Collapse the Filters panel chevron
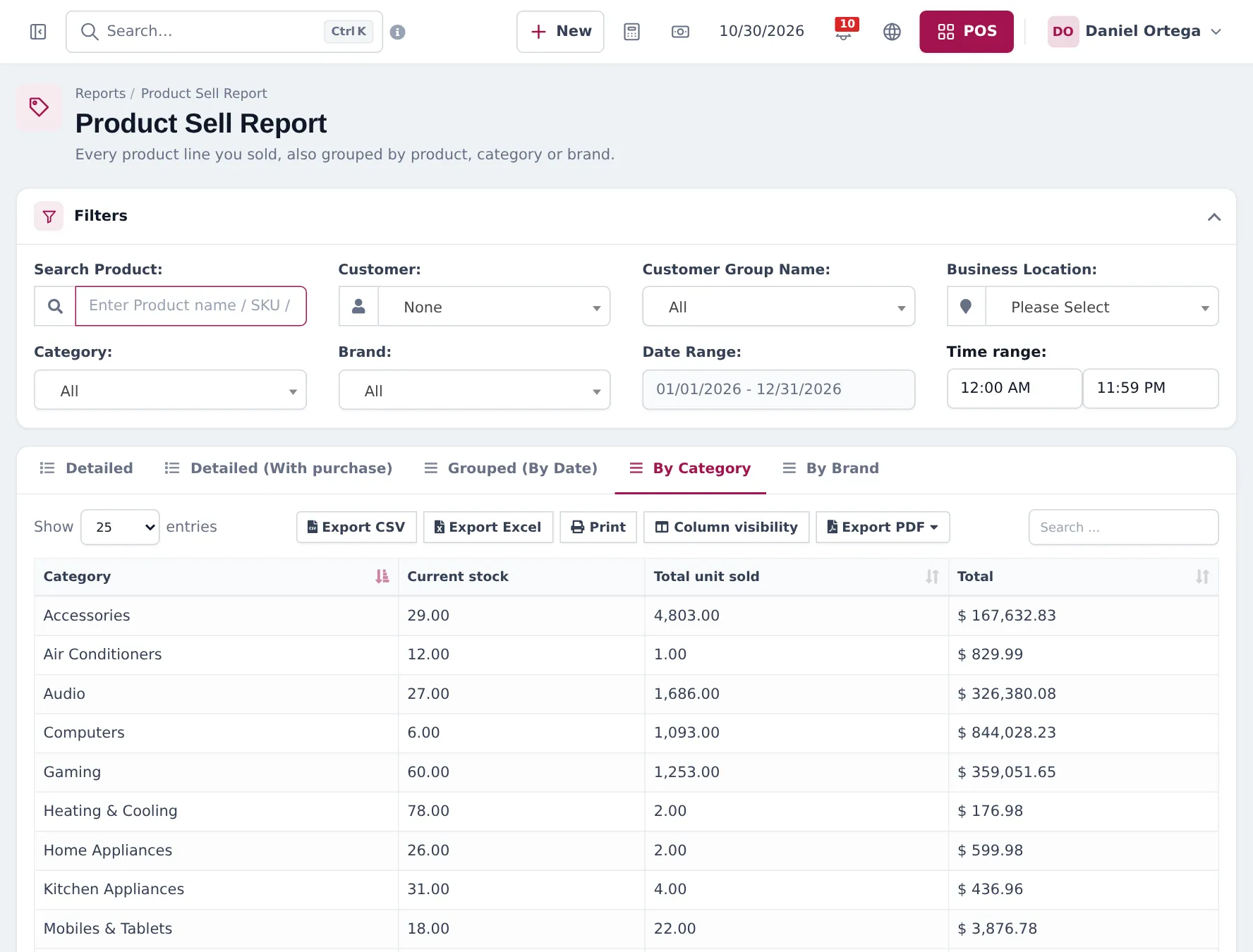The image size is (1253, 952). [1213, 216]
